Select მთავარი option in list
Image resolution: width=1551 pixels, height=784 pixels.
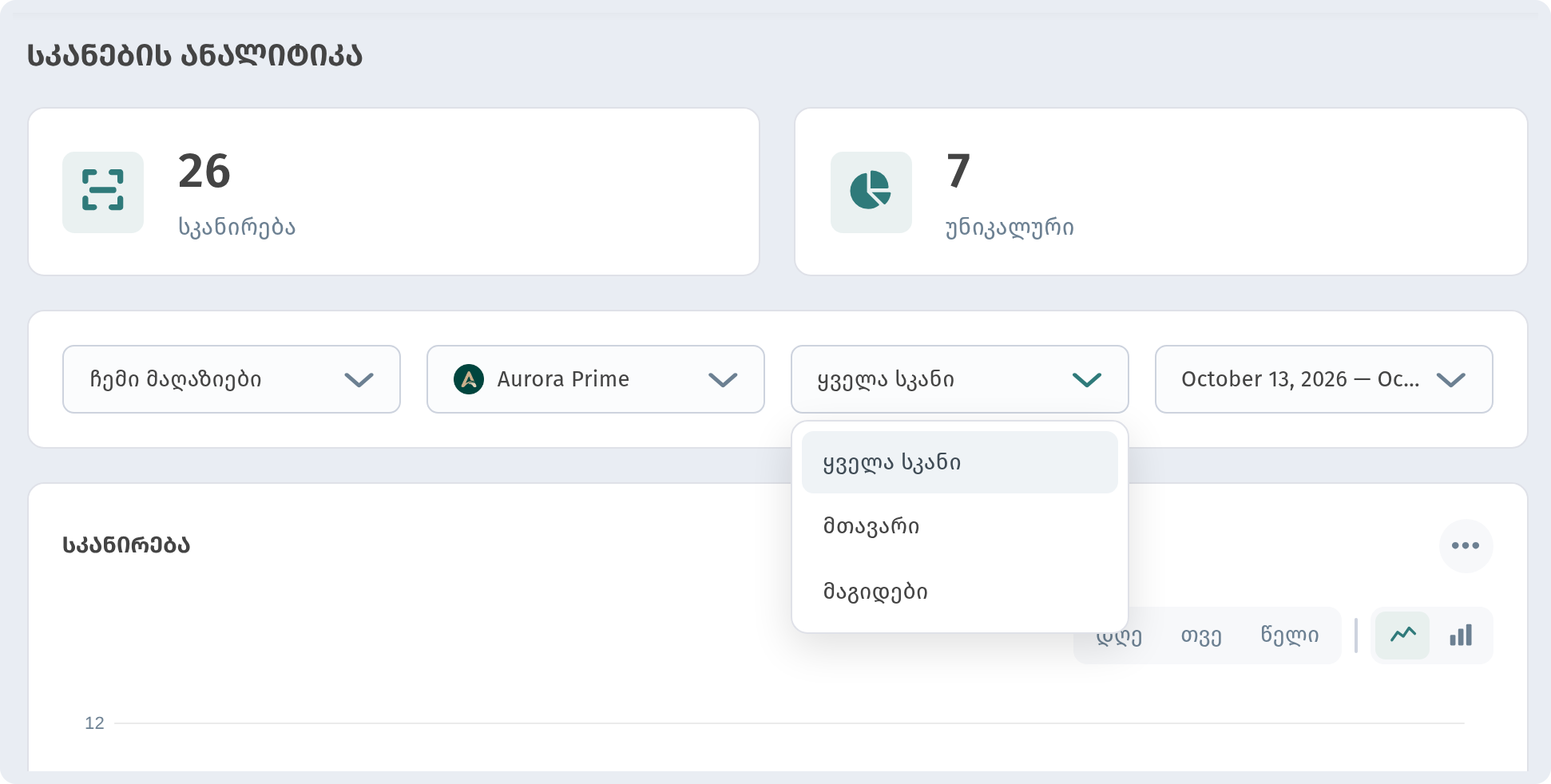[960, 526]
